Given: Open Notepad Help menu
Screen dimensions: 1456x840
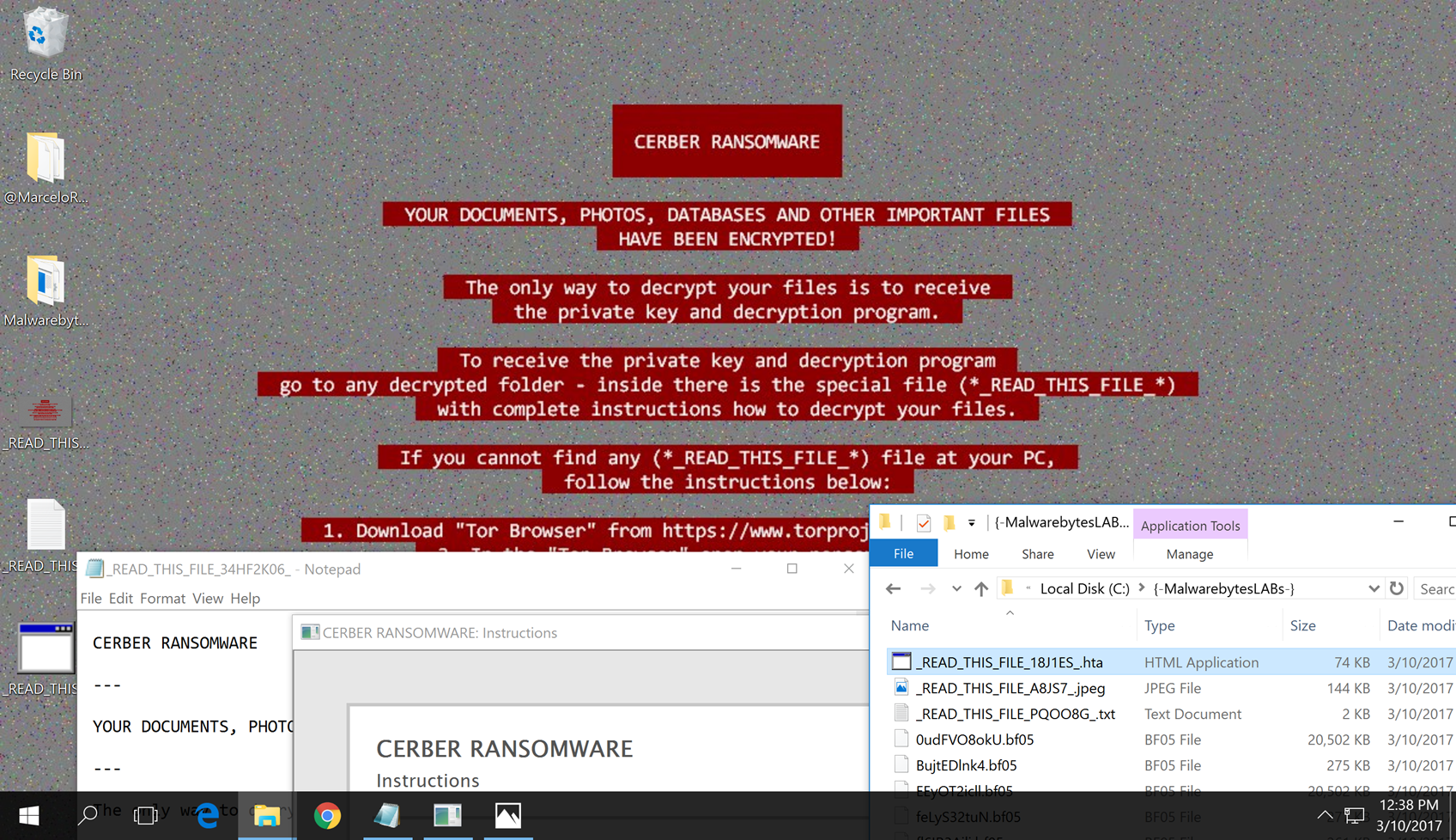Looking at the screenshot, I should [x=245, y=599].
